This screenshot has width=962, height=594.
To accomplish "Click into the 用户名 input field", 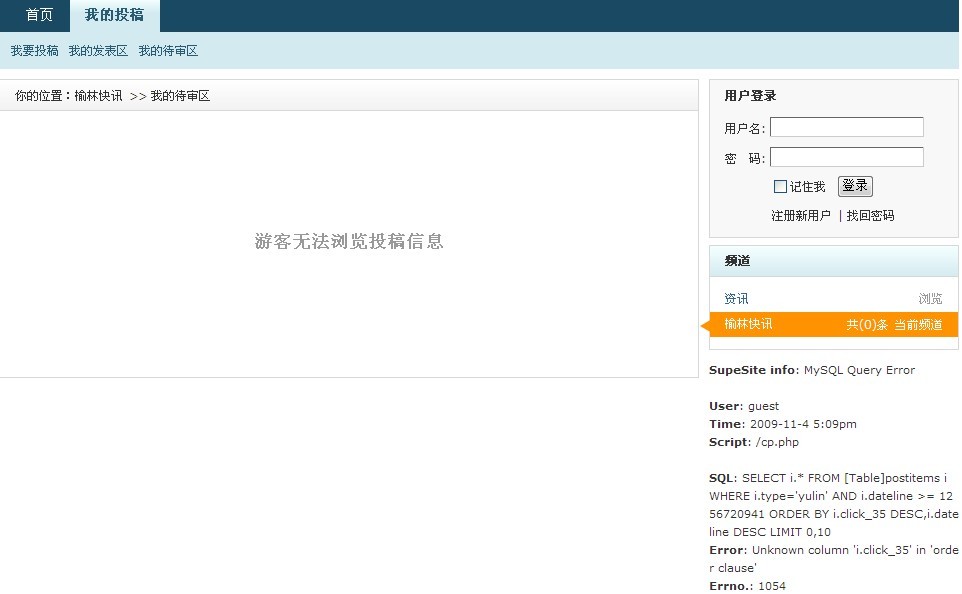I will [x=847, y=127].
